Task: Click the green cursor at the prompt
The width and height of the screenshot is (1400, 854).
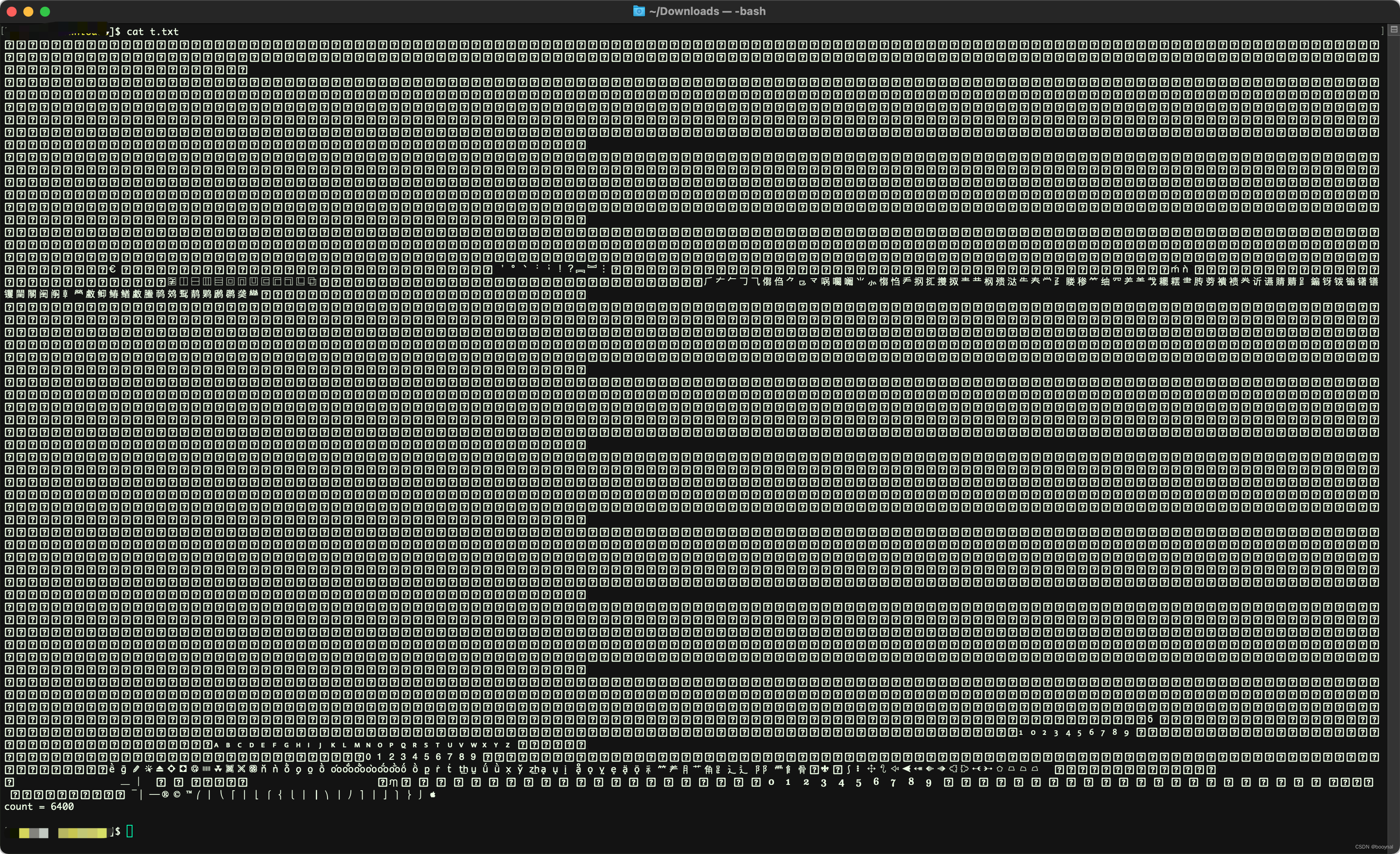Action: [130, 831]
